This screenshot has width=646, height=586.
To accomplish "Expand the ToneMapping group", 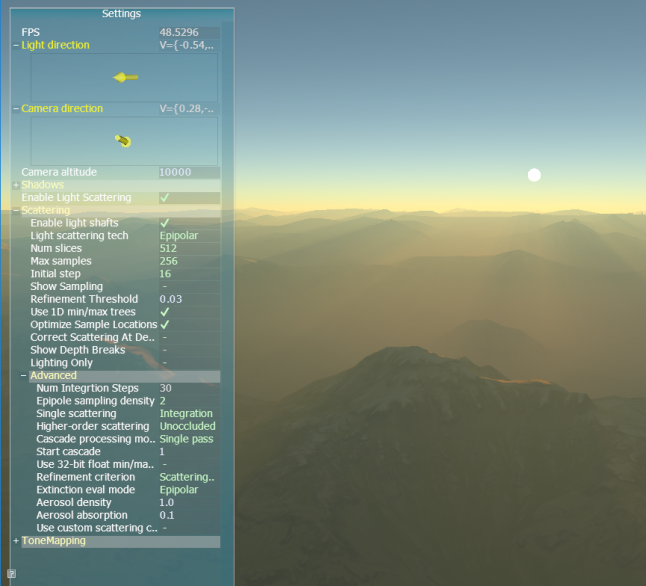I will (16, 541).
